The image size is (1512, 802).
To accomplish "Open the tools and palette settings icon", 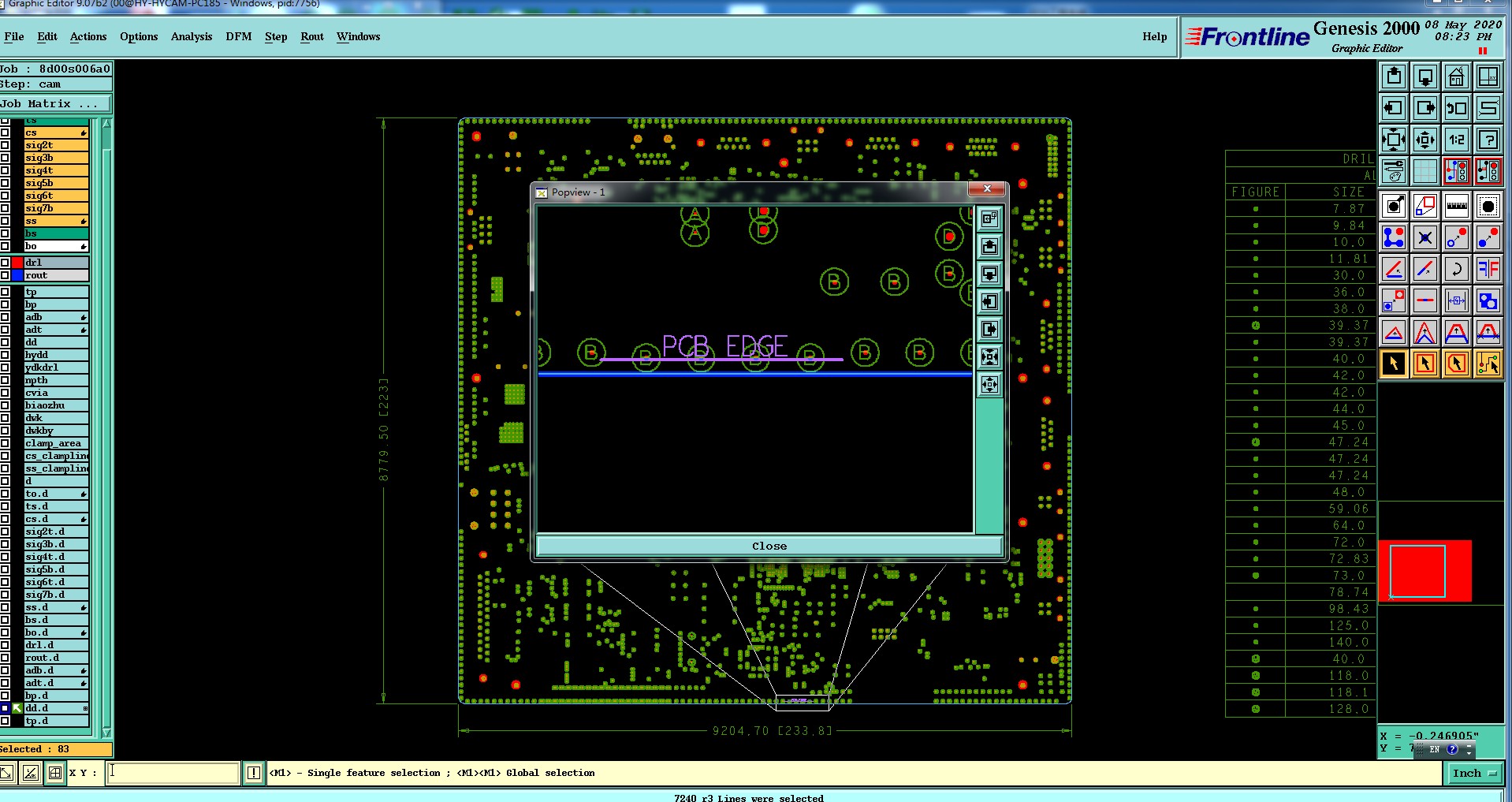I will click(x=1394, y=170).
